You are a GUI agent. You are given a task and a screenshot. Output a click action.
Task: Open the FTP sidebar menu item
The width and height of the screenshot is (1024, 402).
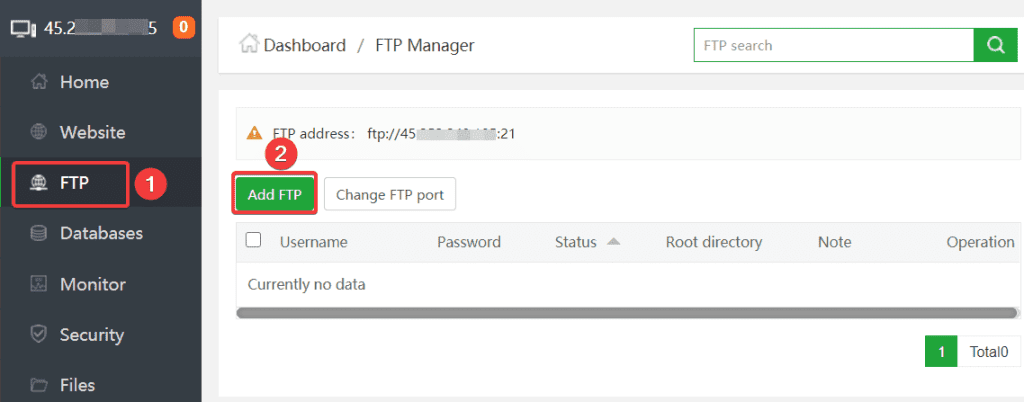73,183
